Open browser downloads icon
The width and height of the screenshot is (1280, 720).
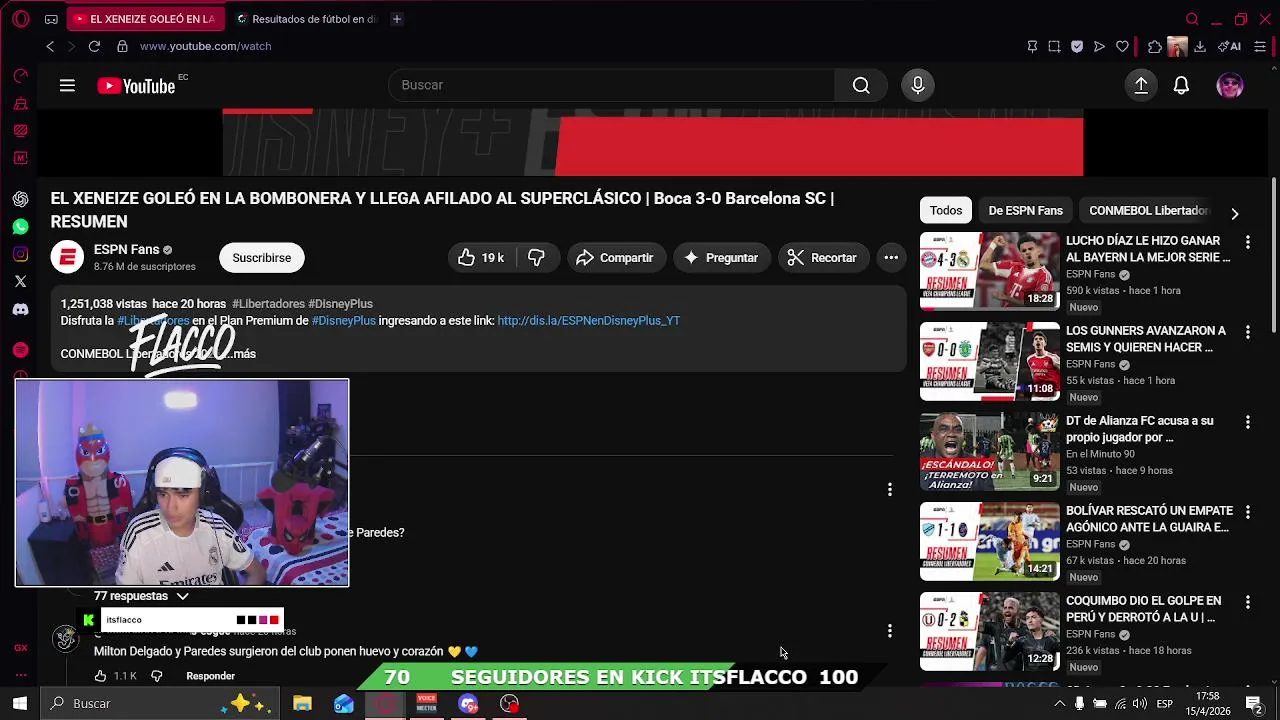click(1200, 46)
